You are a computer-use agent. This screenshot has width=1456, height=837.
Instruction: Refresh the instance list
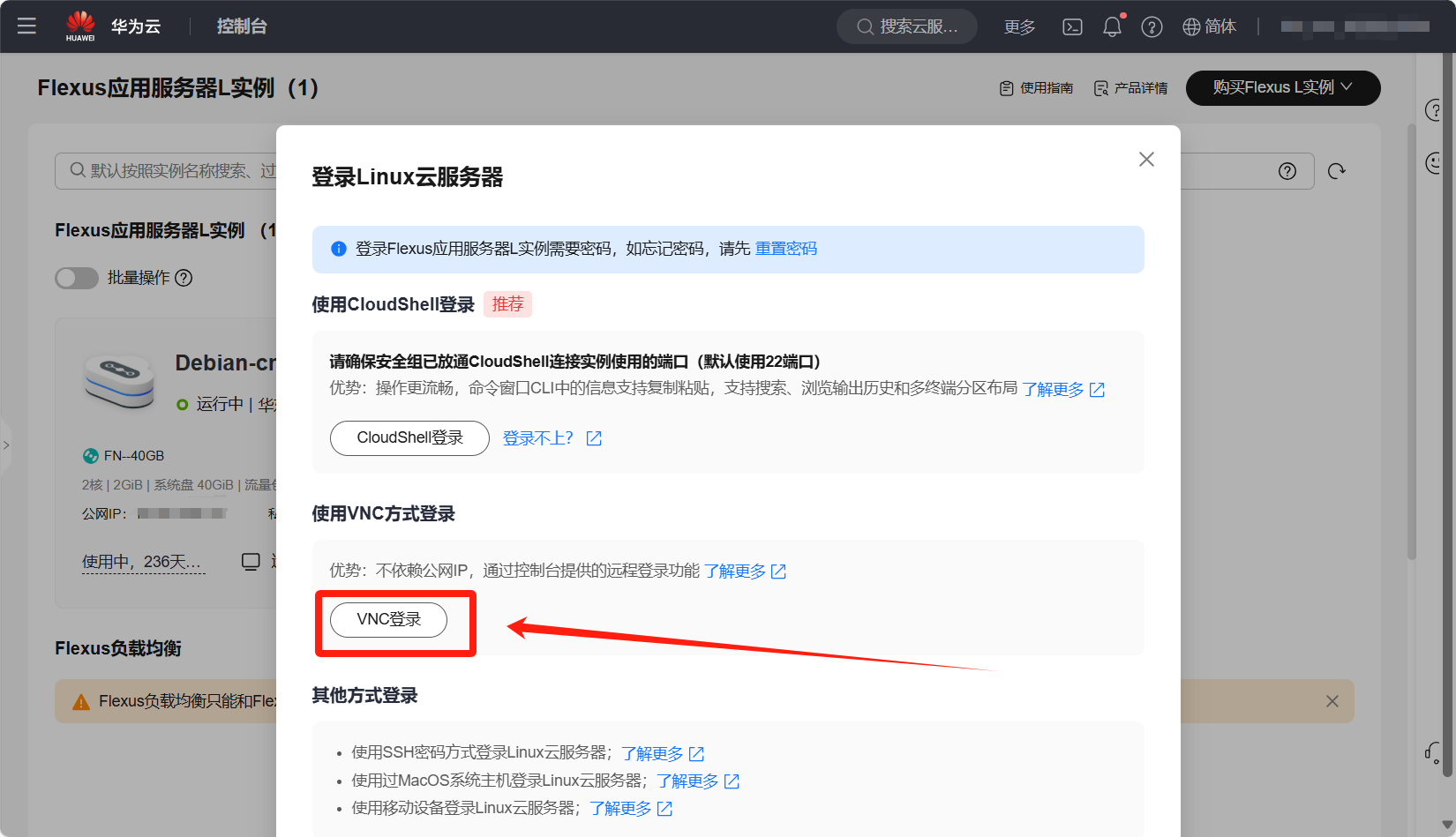1337,171
